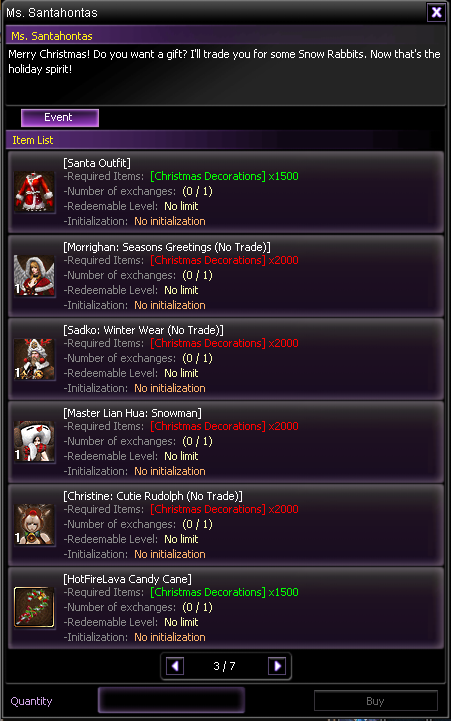
Task: Open the Event tab
Action: click(60, 118)
